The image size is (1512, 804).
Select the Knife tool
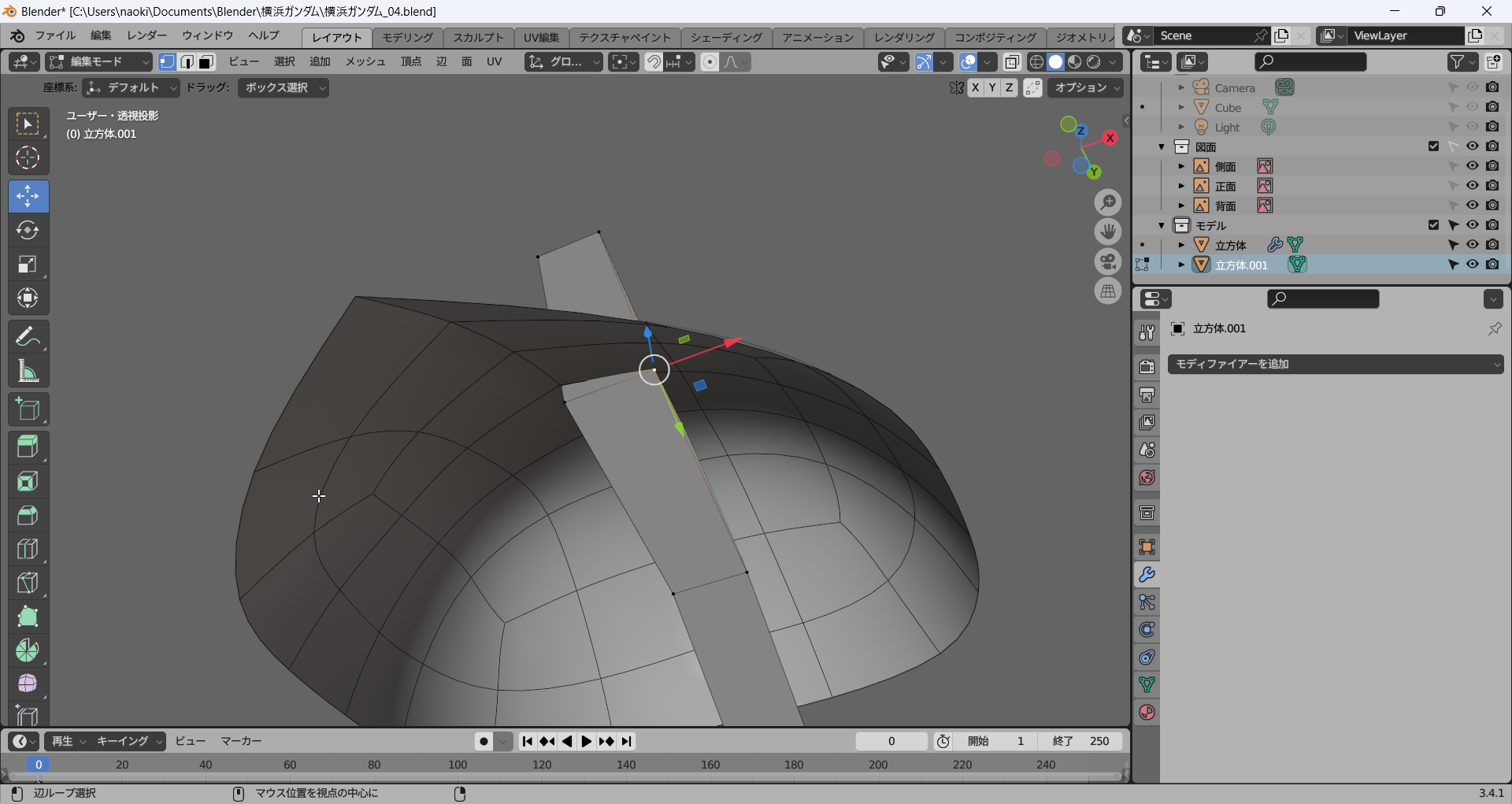coord(28,583)
